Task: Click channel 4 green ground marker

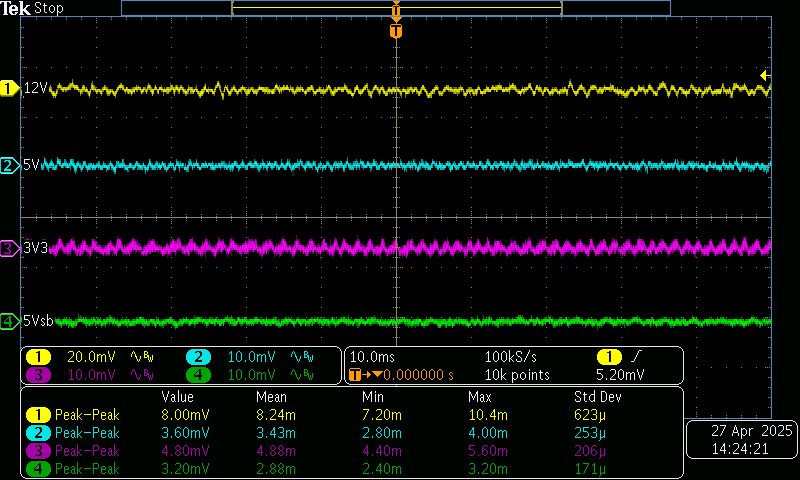Action: (x=9, y=321)
